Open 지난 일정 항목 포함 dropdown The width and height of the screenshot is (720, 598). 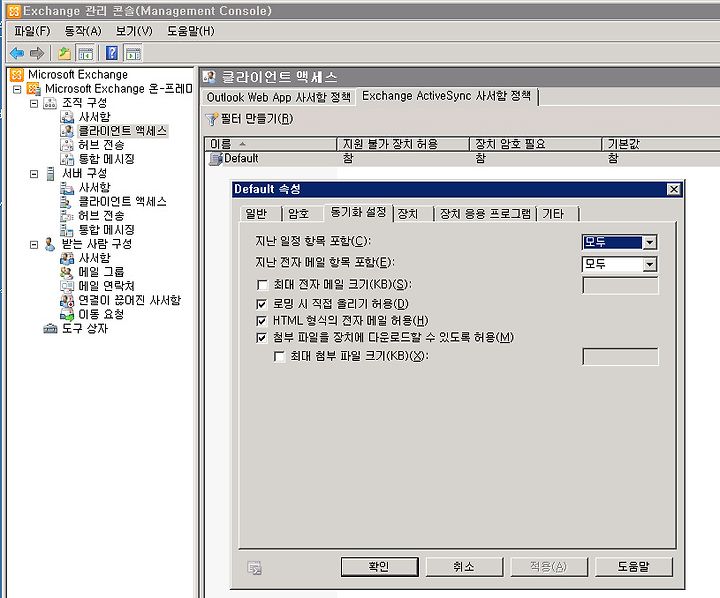pos(649,243)
